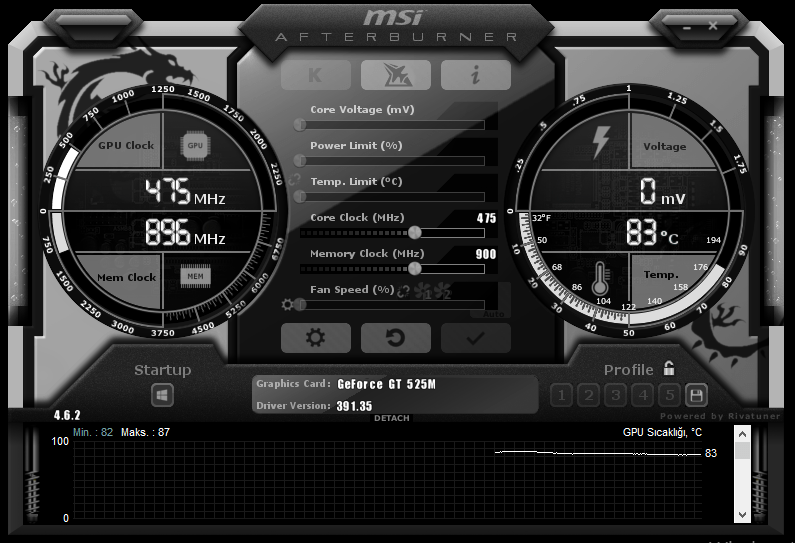
Task: Click the Maks. : 87 graph label
Action: click(x=145, y=432)
